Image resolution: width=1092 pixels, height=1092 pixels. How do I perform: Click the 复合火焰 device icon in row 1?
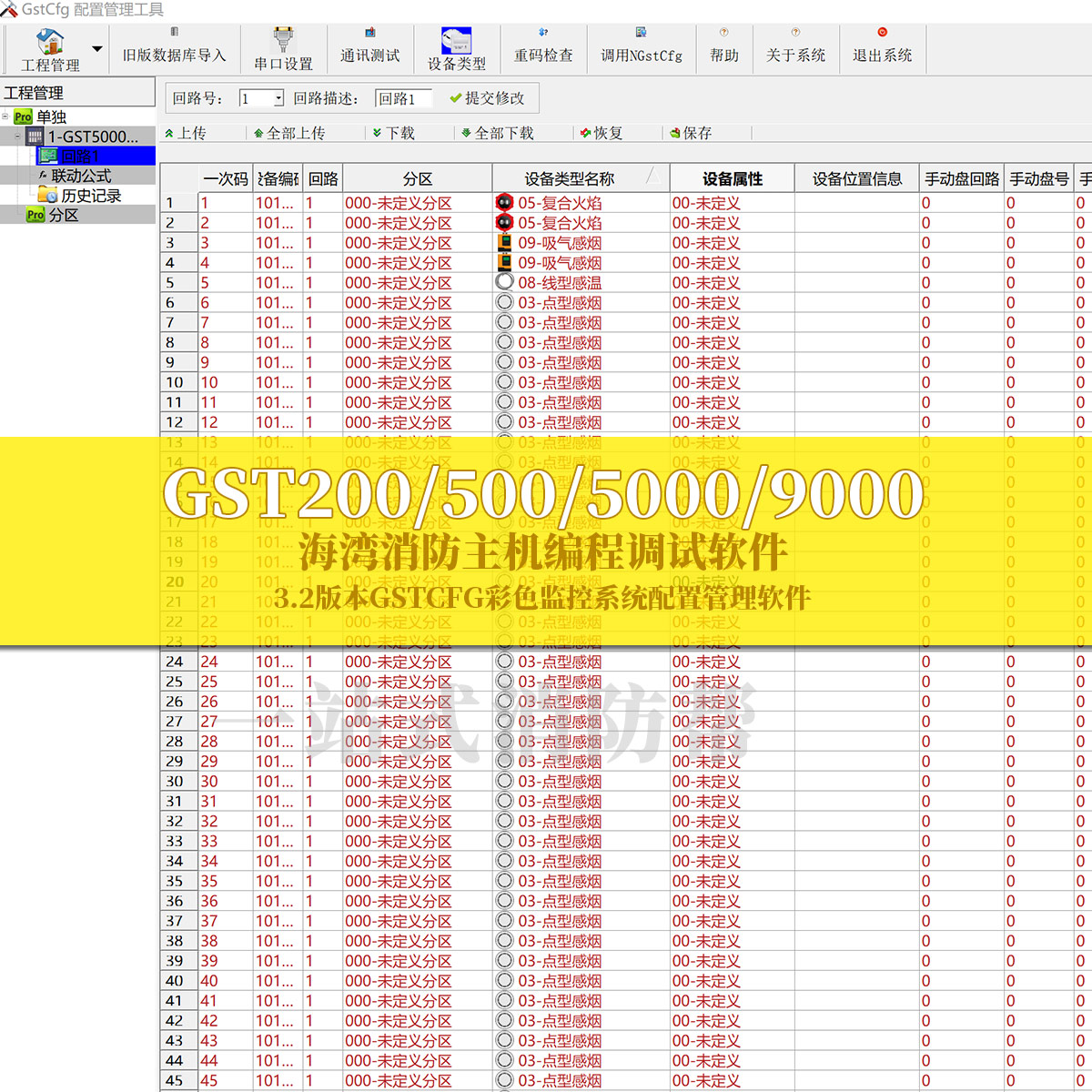[x=505, y=202]
